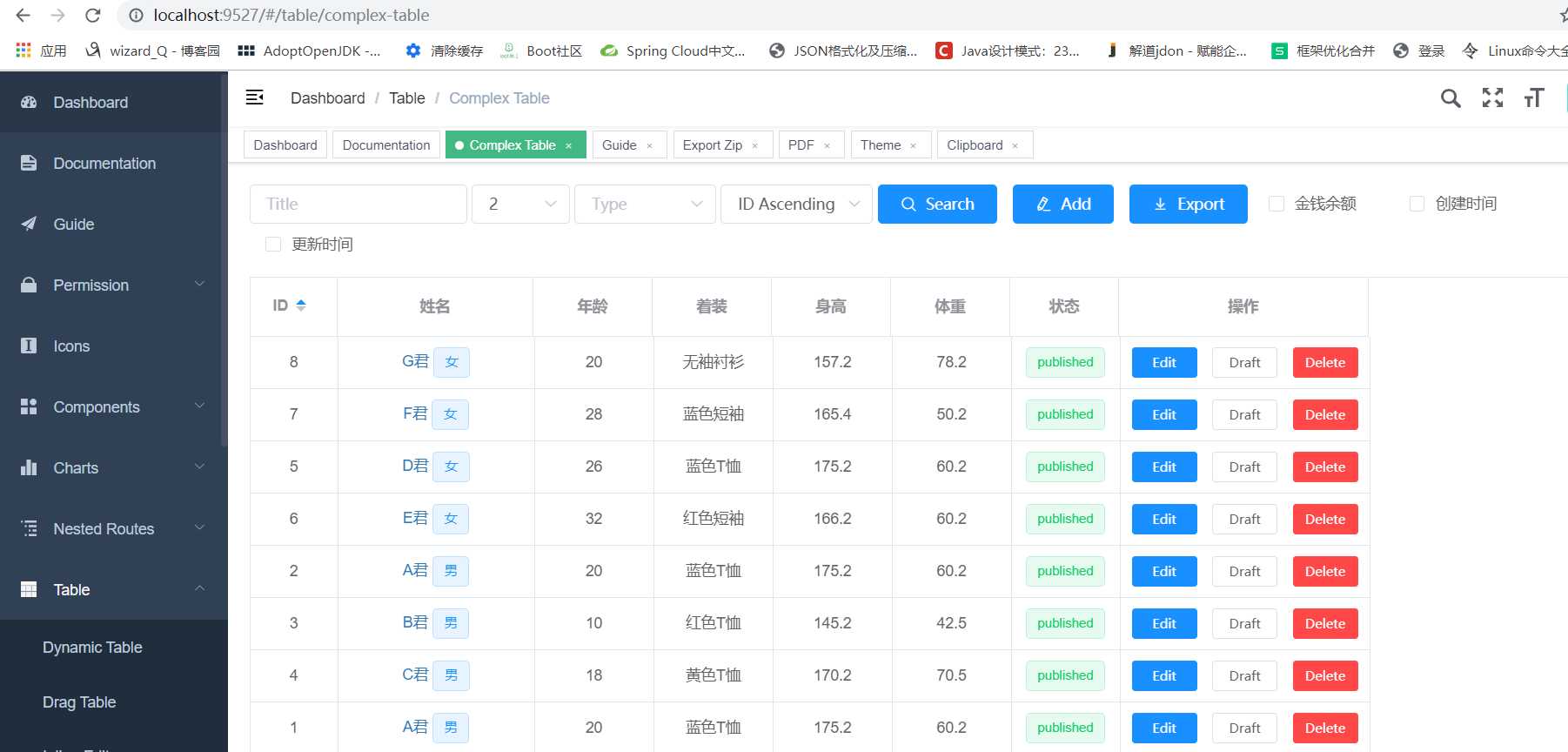Expand the Permission sidebar menu

pos(114,285)
